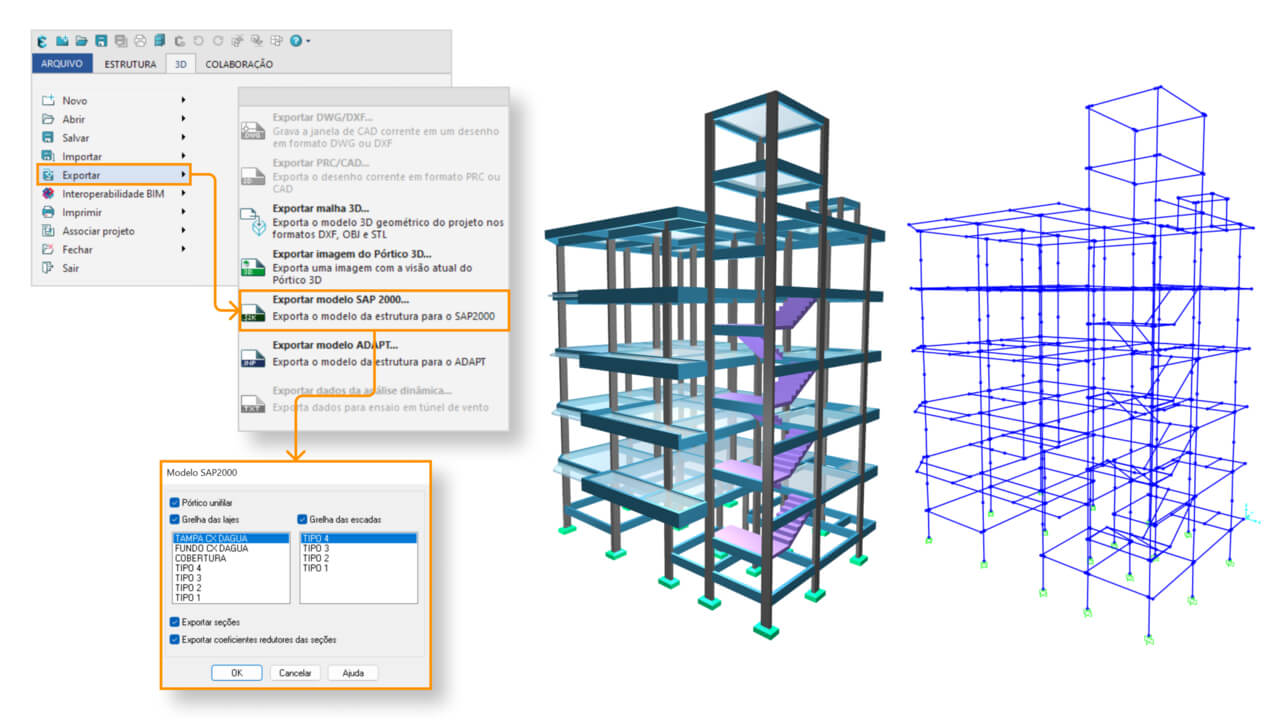The width and height of the screenshot is (1280, 720).
Task: Click the Novo menu item icon
Action: pyautogui.click(x=47, y=100)
